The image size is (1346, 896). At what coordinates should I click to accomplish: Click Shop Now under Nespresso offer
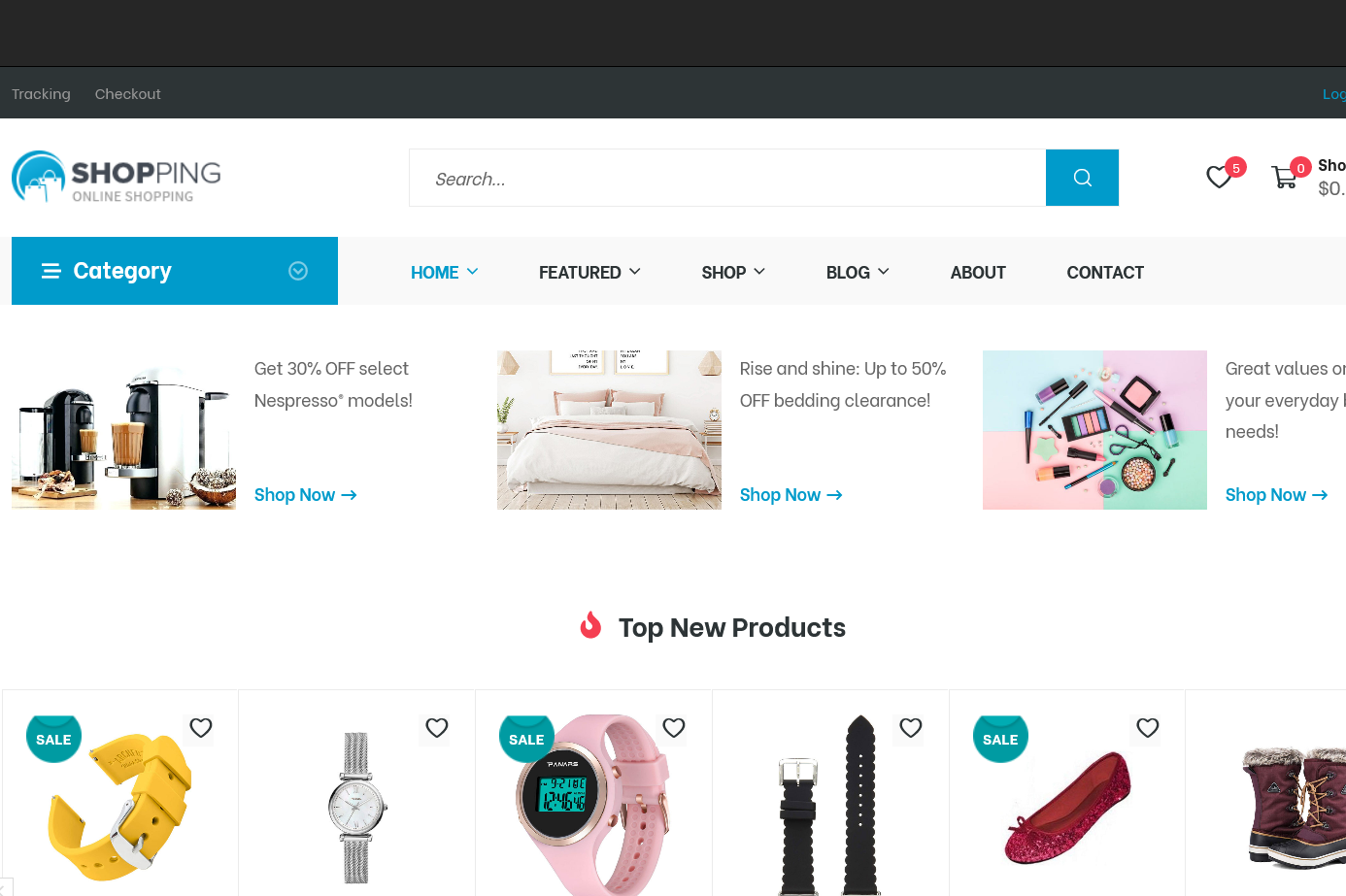point(306,495)
